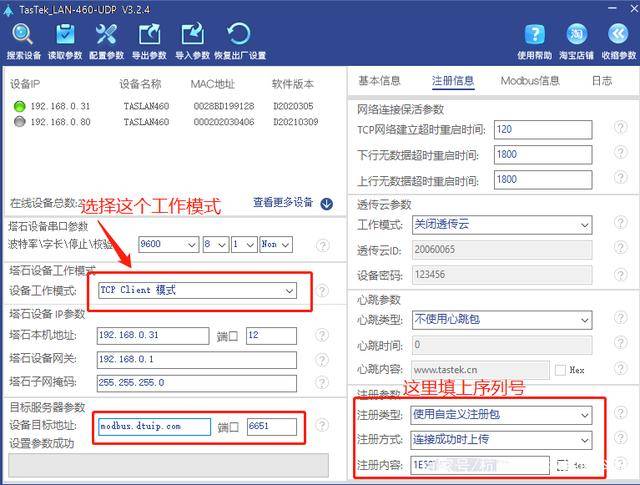
Task: Click the 塔石设备网关 input field
Action: click(197, 360)
